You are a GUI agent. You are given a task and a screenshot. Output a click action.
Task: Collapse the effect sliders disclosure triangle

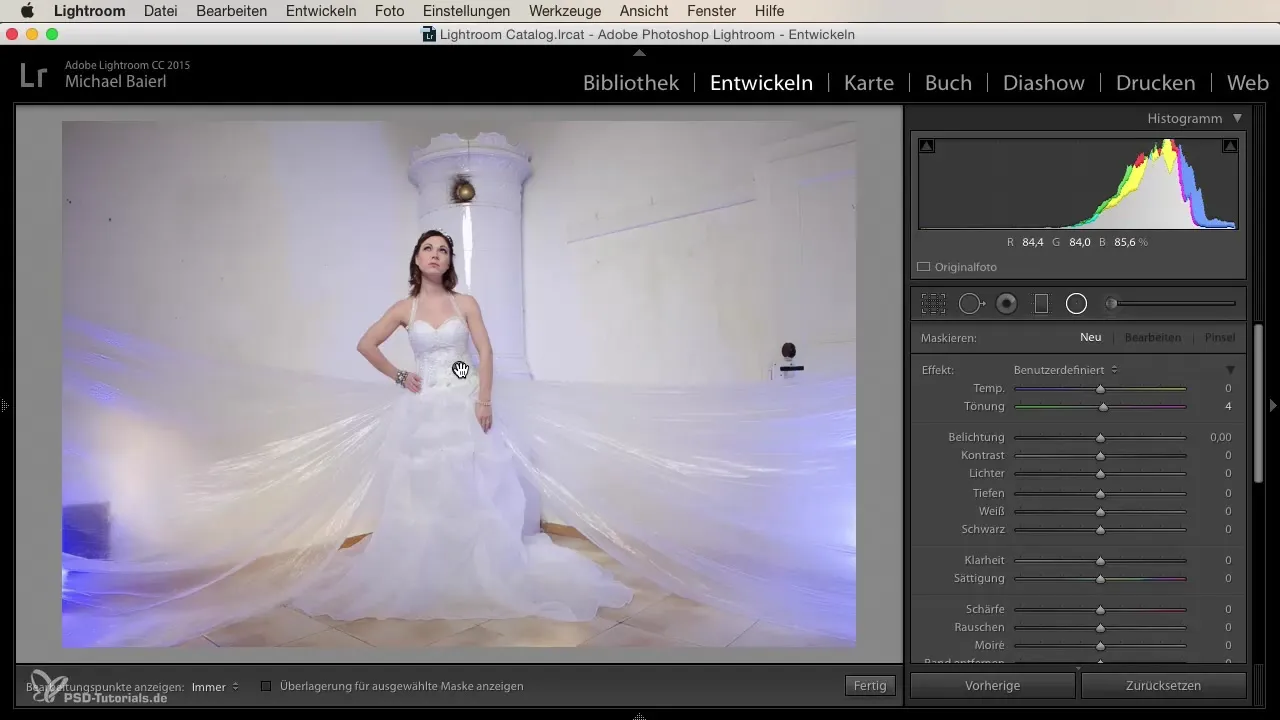[x=1230, y=370]
